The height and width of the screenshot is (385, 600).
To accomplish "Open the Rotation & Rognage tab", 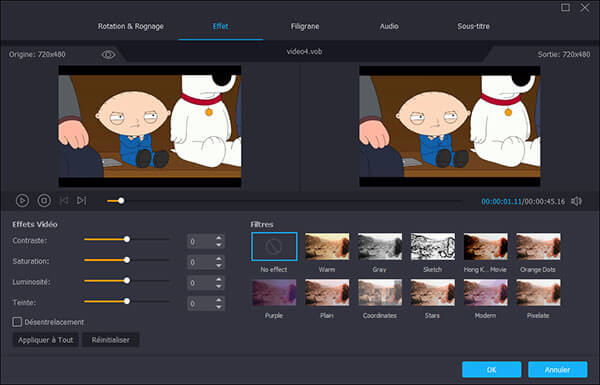I will pyautogui.click(x=130, y=26).
